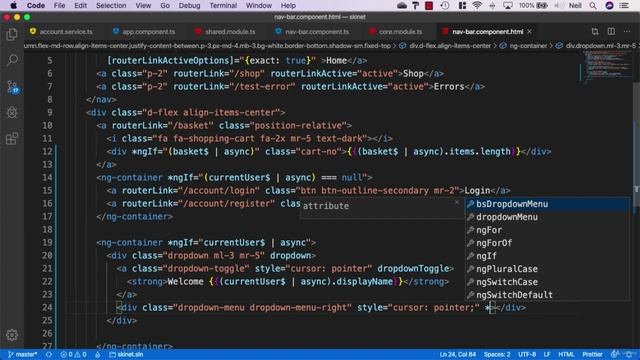Click the red square menu bar icon

point(429,5)
